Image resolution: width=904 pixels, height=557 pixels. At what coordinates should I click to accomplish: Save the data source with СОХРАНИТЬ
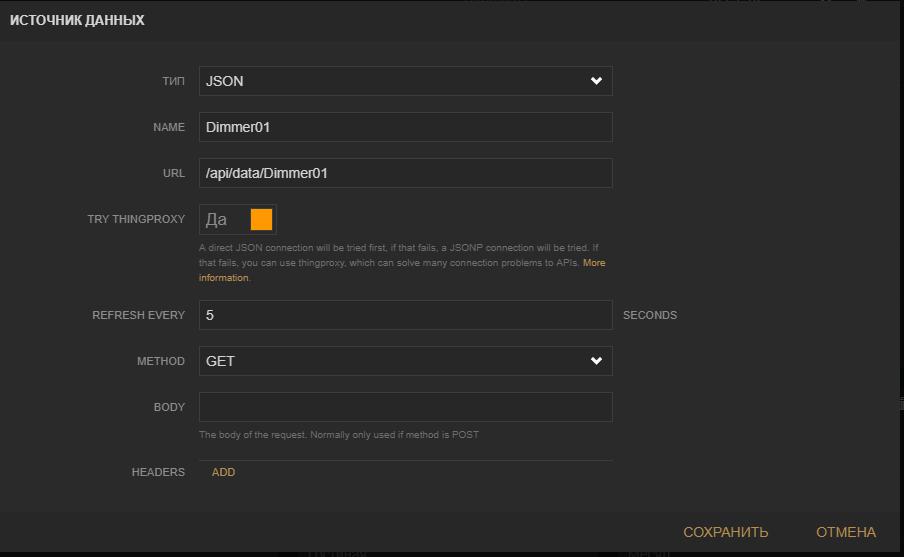click(x=725, y=532)
